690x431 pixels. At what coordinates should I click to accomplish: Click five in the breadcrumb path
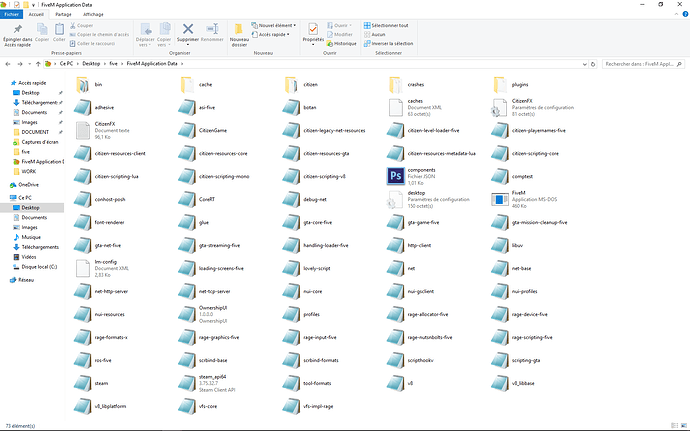pos(114,64)
